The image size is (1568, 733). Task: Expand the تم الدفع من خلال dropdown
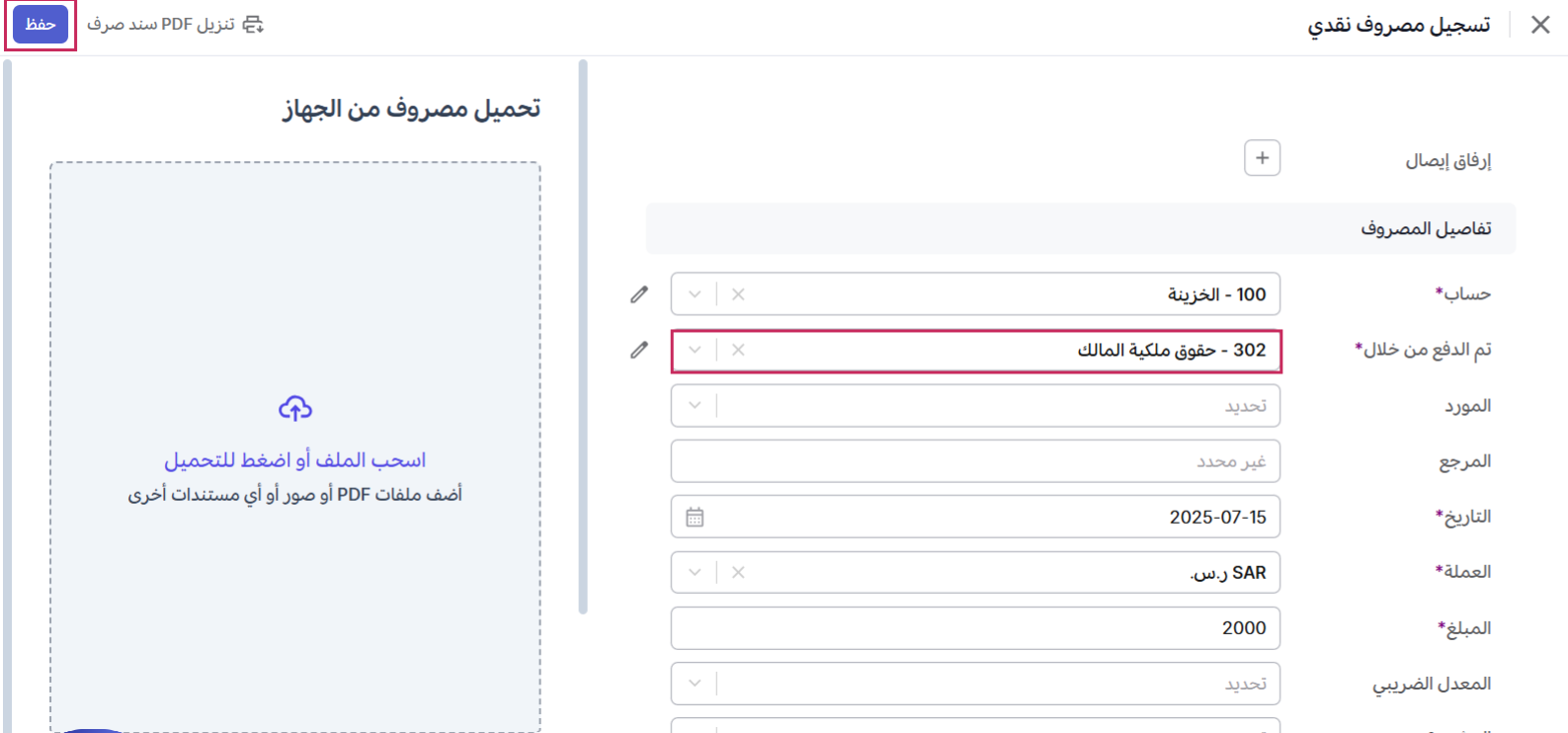(x=695, y=350)
